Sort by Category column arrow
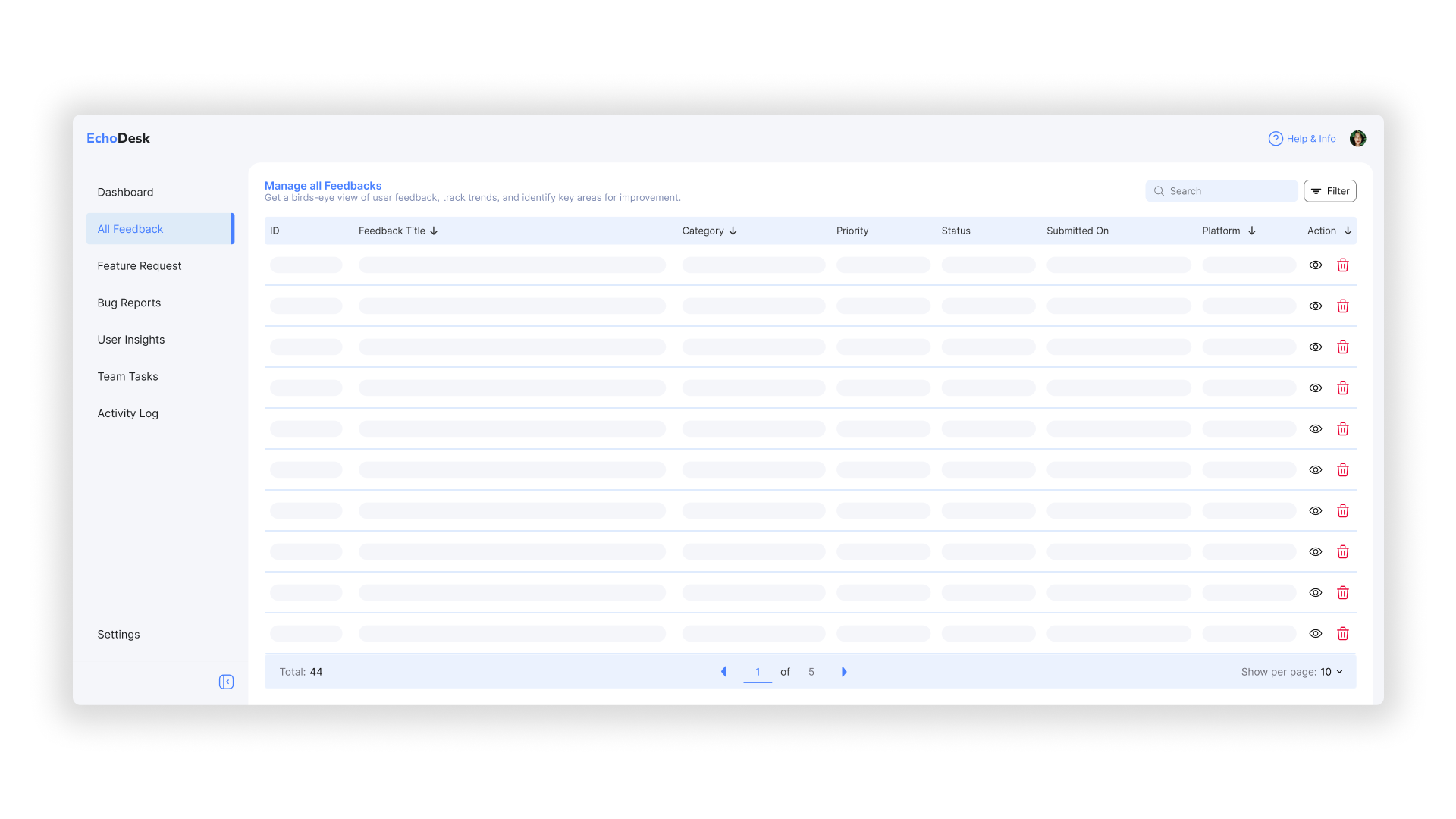Viewport: 1456px width, 819px height. pyautogui.click(x=733, y=231)
